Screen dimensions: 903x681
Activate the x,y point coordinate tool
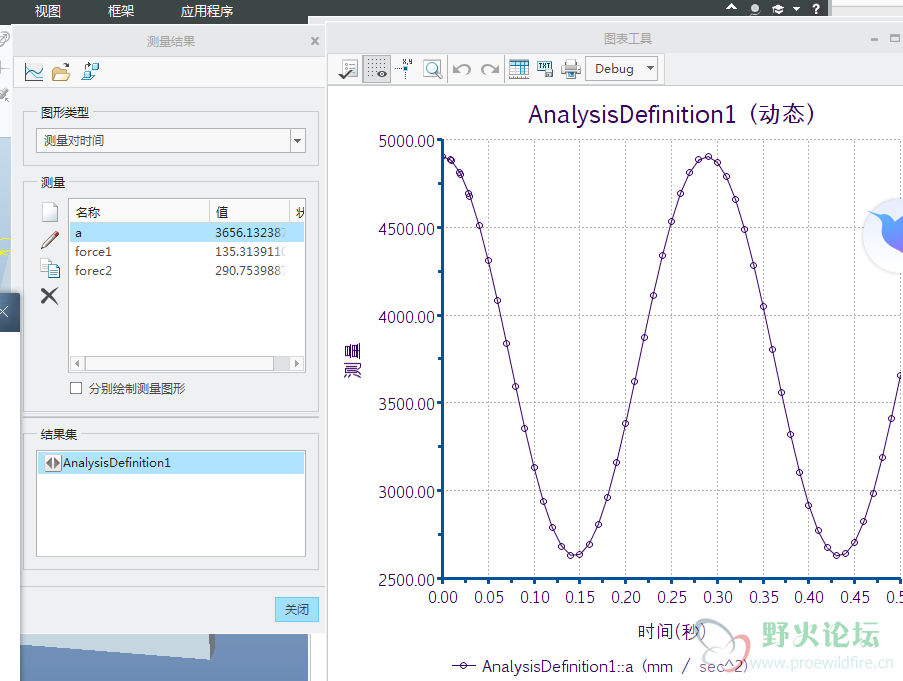coord(405,69)
